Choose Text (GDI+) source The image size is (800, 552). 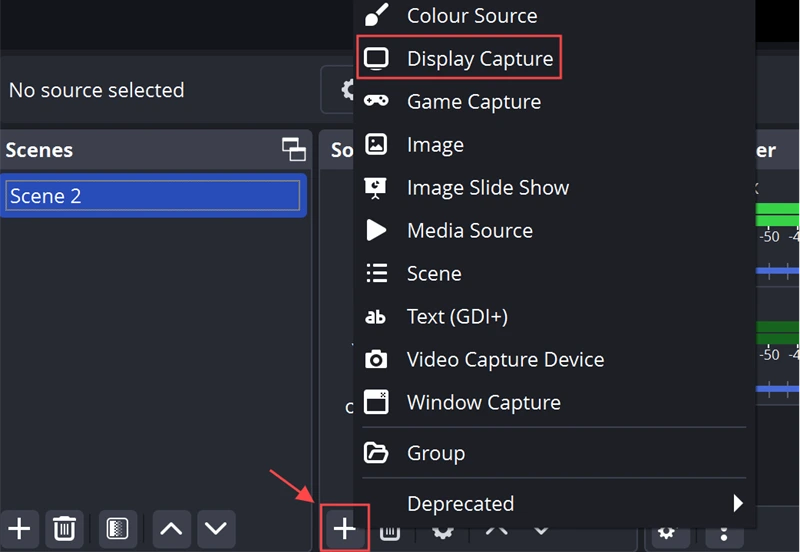[457, 317]
